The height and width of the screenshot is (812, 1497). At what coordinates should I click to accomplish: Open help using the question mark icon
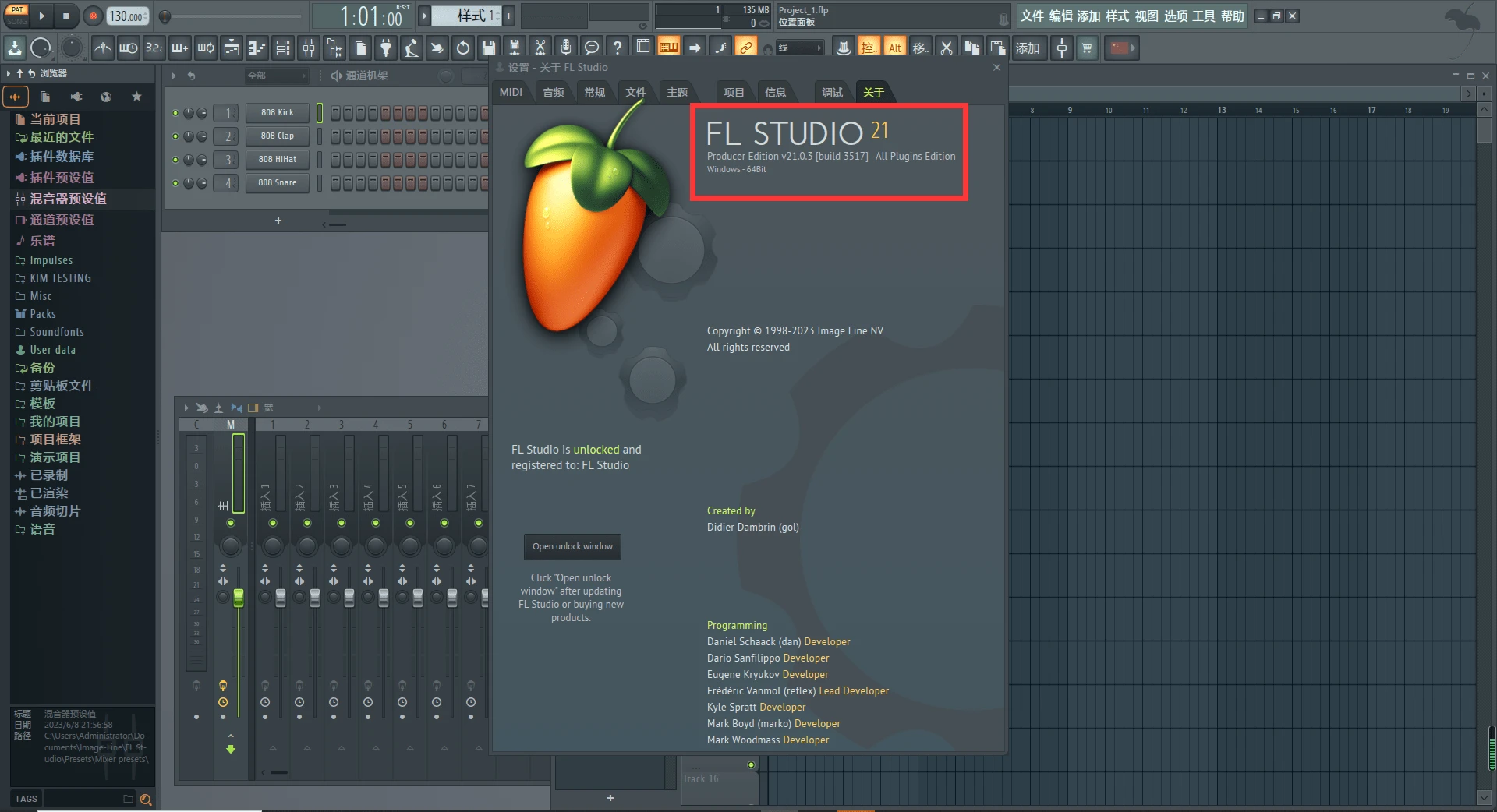tap(618, 48)
